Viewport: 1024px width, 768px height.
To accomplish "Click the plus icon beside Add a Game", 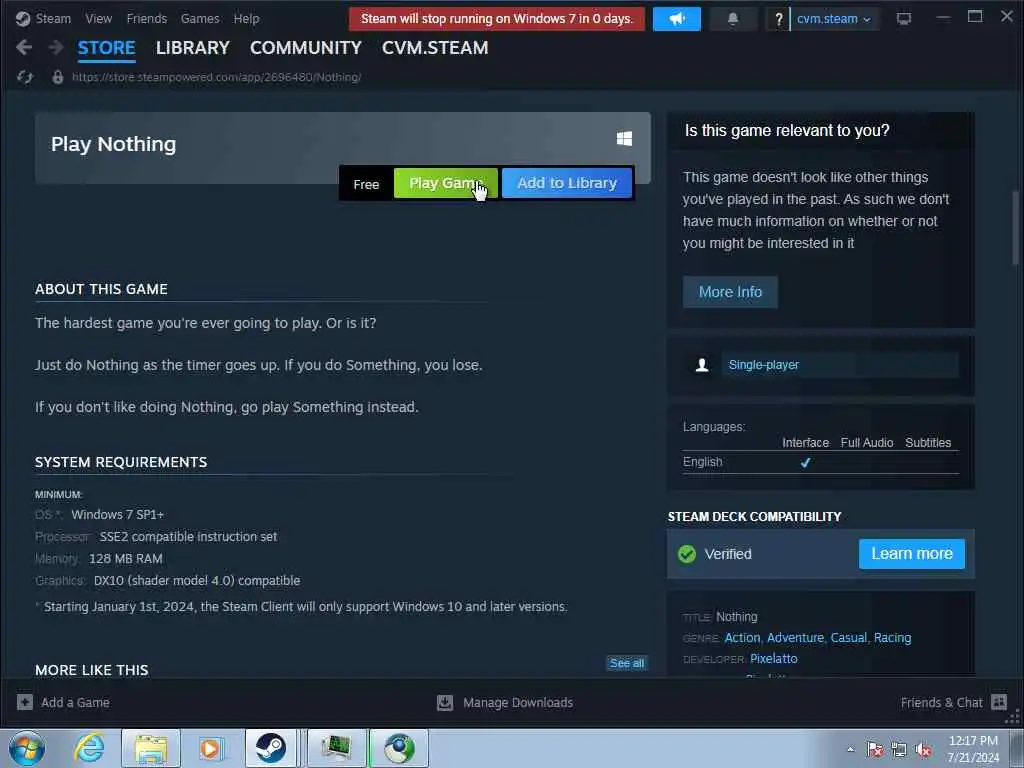I will (25, 702).
